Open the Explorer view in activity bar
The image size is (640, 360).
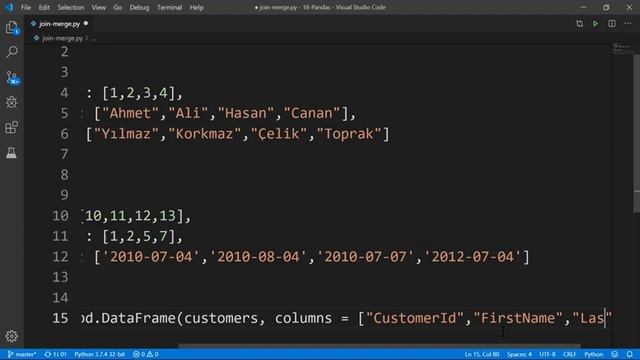tap(12, 28)
